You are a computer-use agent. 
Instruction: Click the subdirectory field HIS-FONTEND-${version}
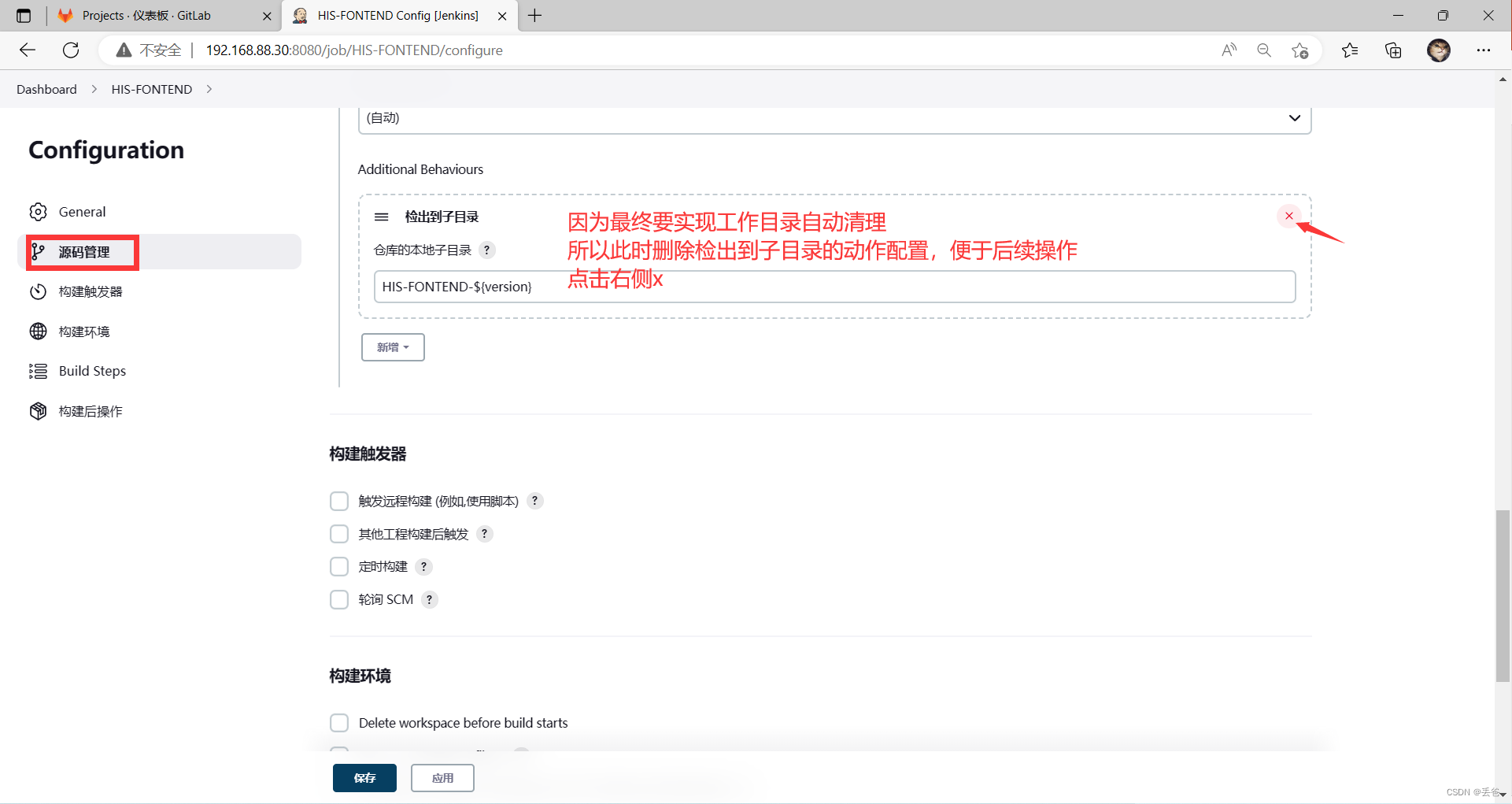[x=834, y=287]
